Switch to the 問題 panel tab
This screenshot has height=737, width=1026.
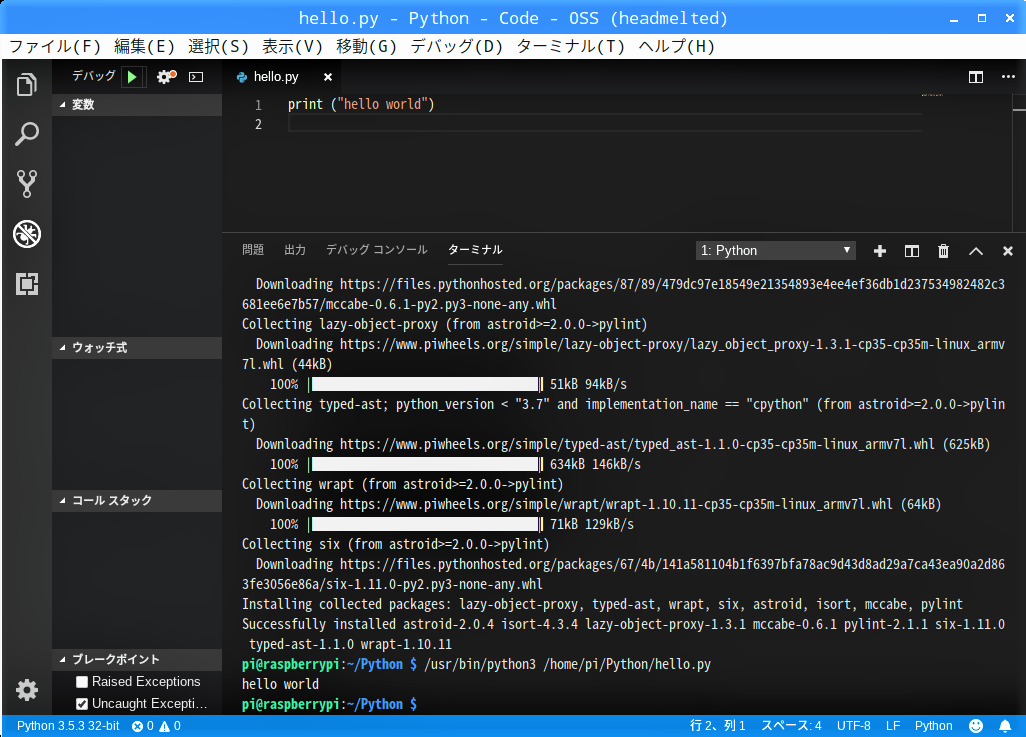(x=253, y=250)
